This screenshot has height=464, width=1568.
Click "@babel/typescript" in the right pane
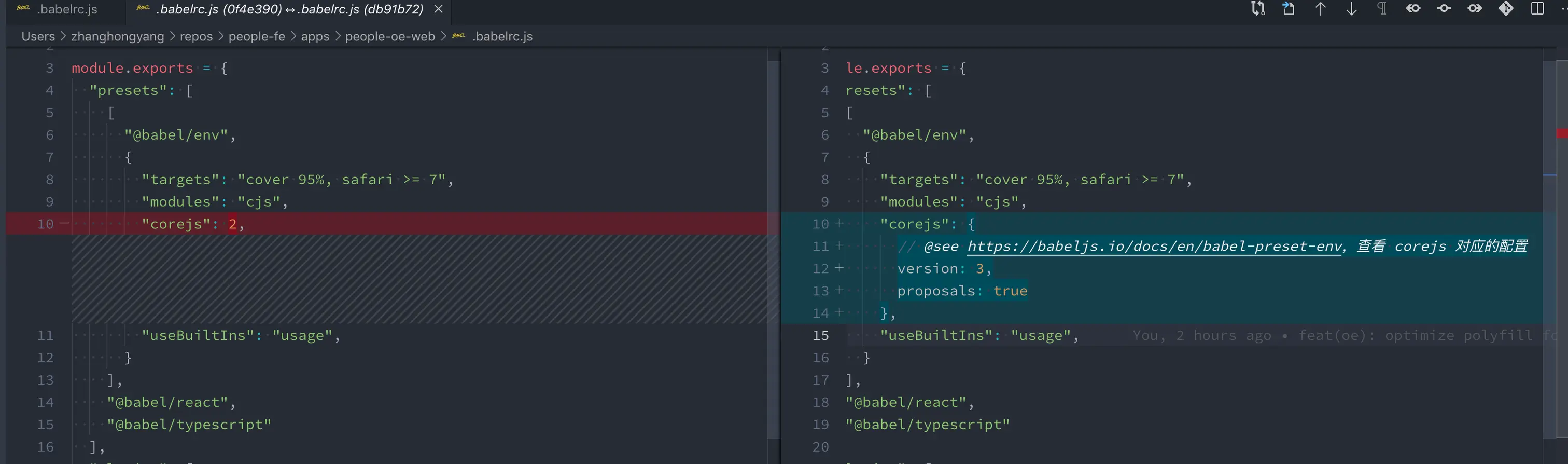point(927,425)
